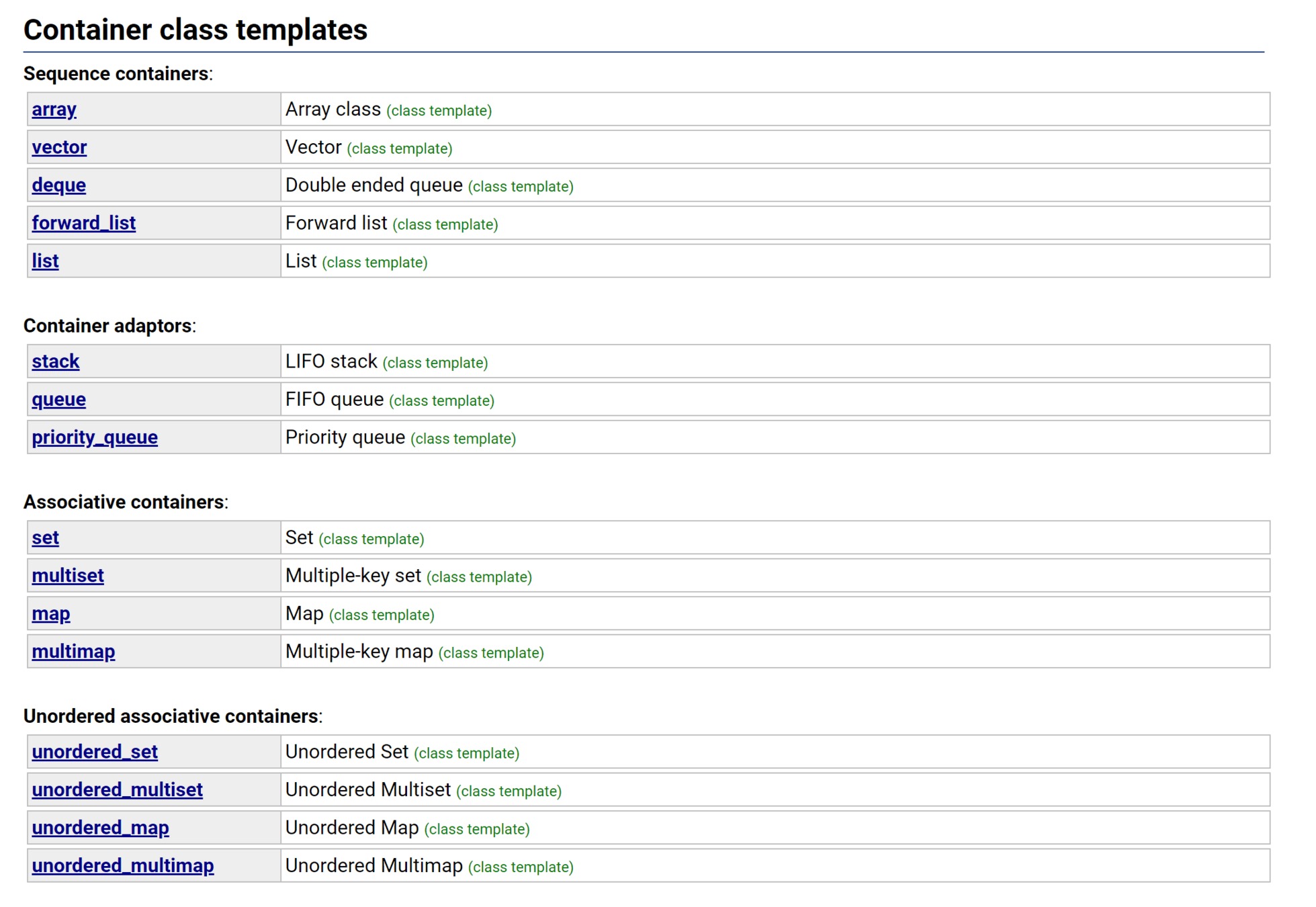Image resolution: width=1316 pixels, height=907 pixels.
Task: Click the set container link
Action: tap(45, 538)
